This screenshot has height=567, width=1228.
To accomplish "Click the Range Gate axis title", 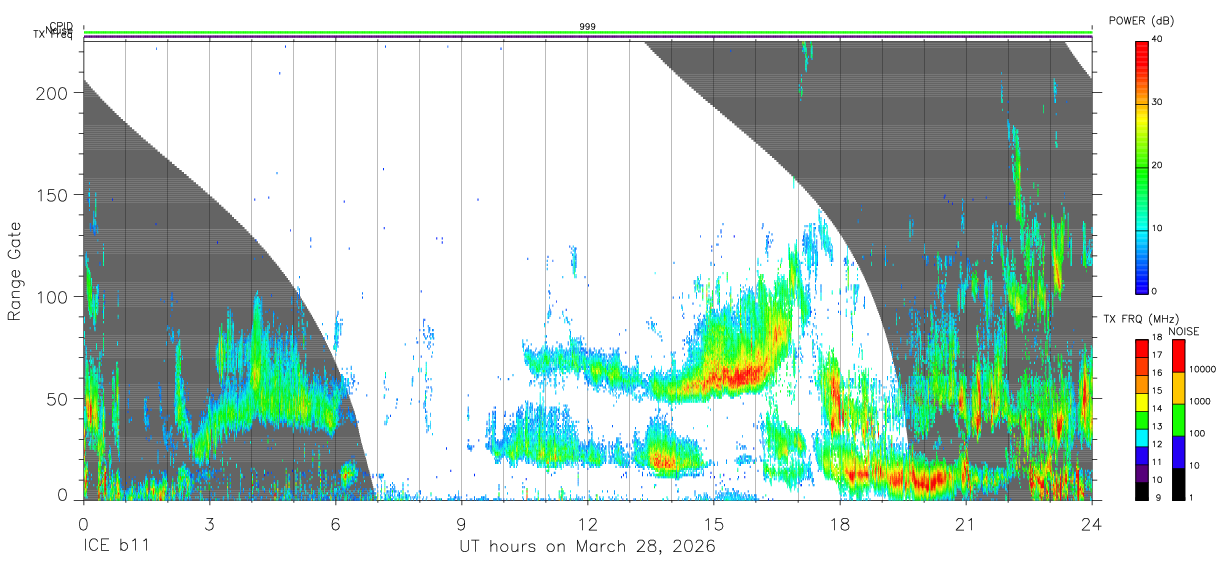I will (15, 270).
